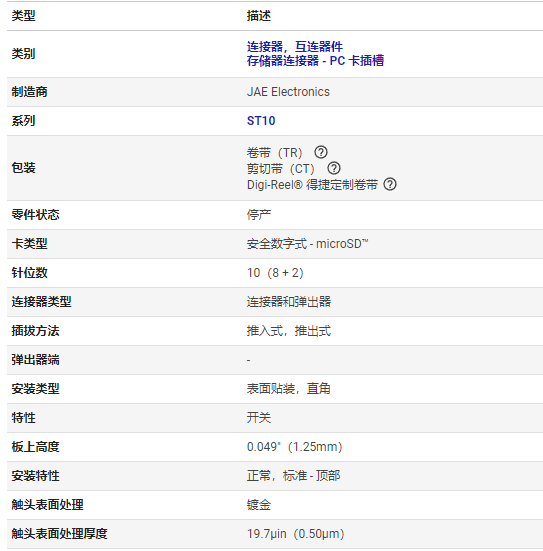The image size is (543, 551).
Task: Select the JAE Electronics manufacturer value
Action: 288,92
